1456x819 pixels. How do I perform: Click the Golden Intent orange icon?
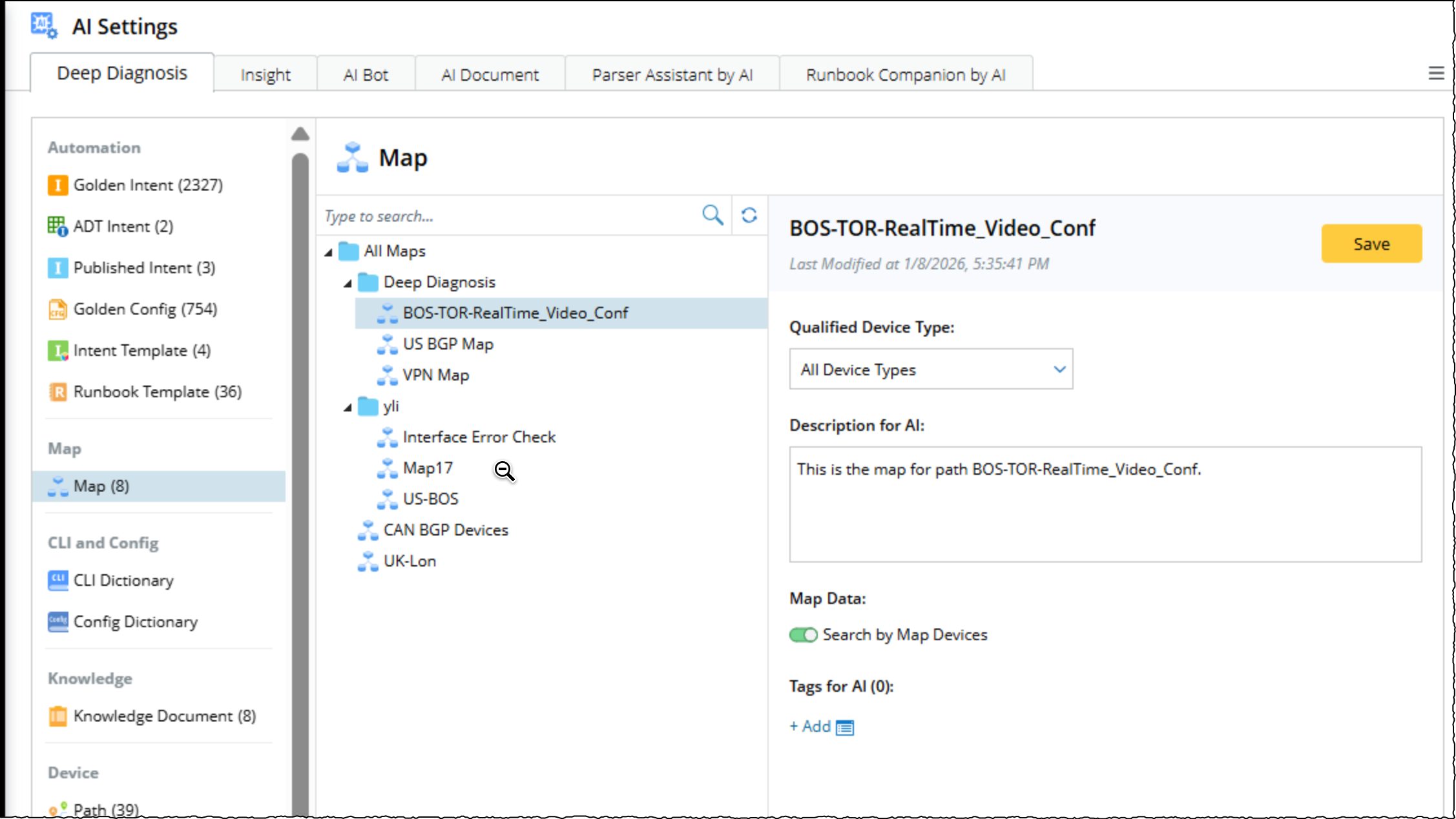click(57, 185)
